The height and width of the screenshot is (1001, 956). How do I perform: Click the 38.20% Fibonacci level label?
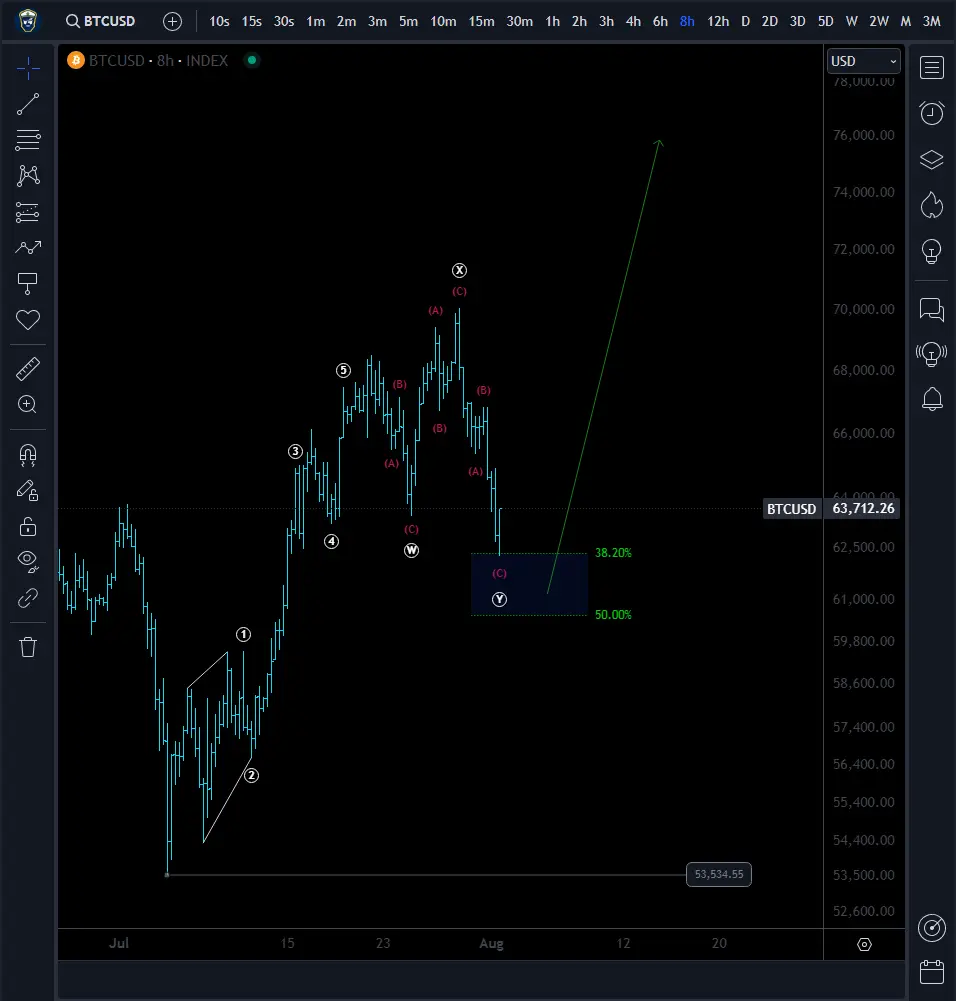pyautogui.click(x=613, y=553)
